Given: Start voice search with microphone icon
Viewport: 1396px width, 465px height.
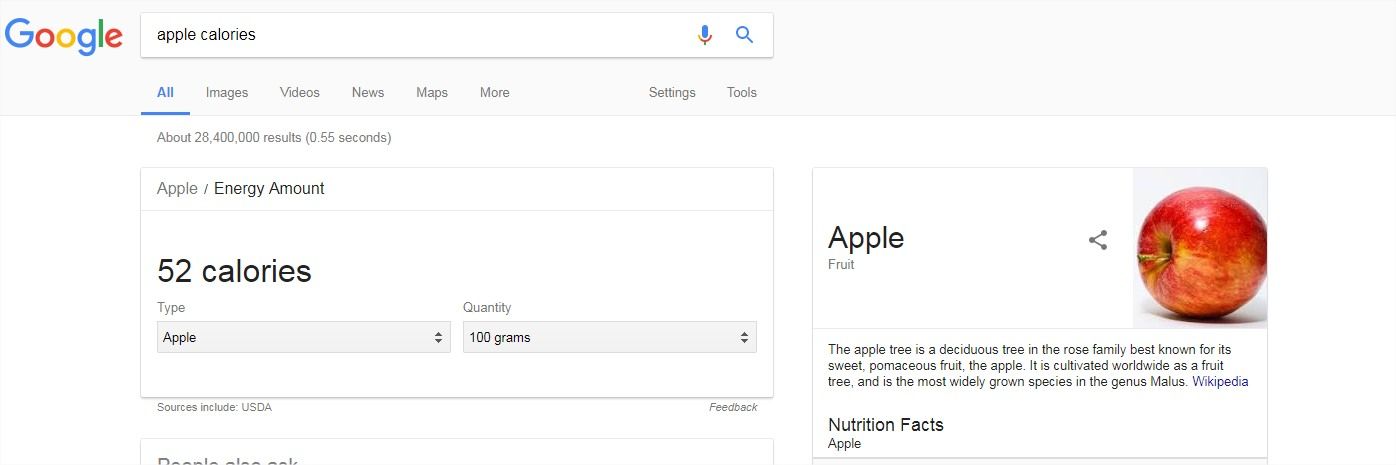Looking at the screenshot, I should click(705, 35).
